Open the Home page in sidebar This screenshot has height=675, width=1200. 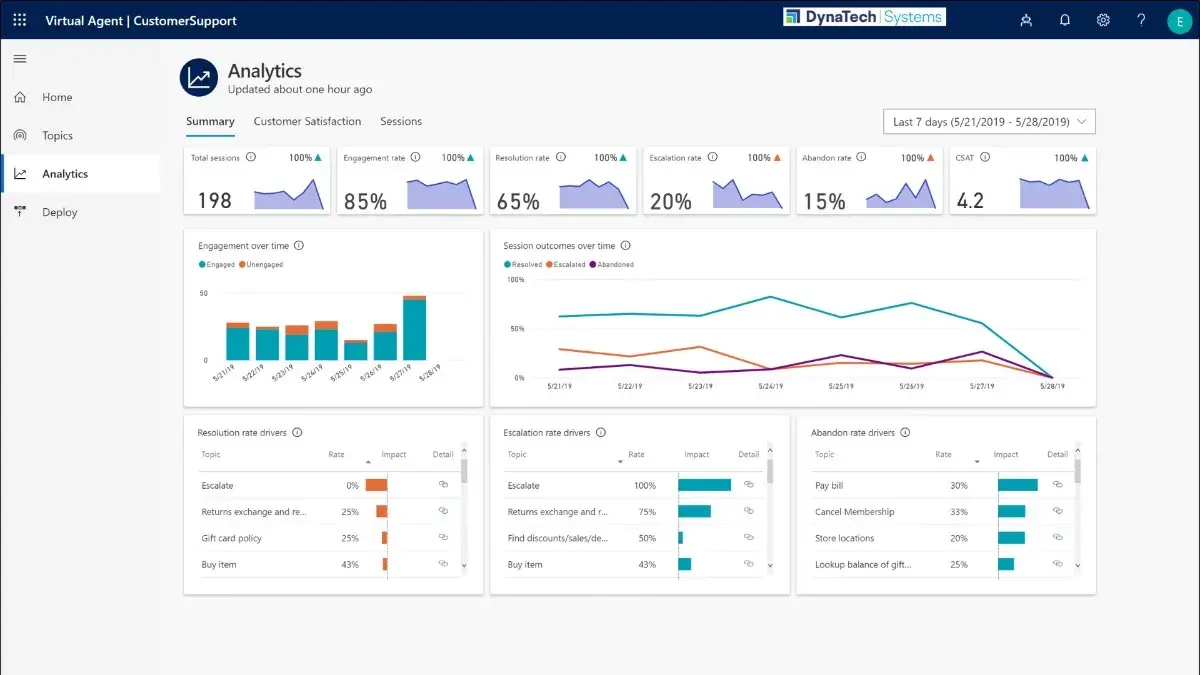pos(57,97)
